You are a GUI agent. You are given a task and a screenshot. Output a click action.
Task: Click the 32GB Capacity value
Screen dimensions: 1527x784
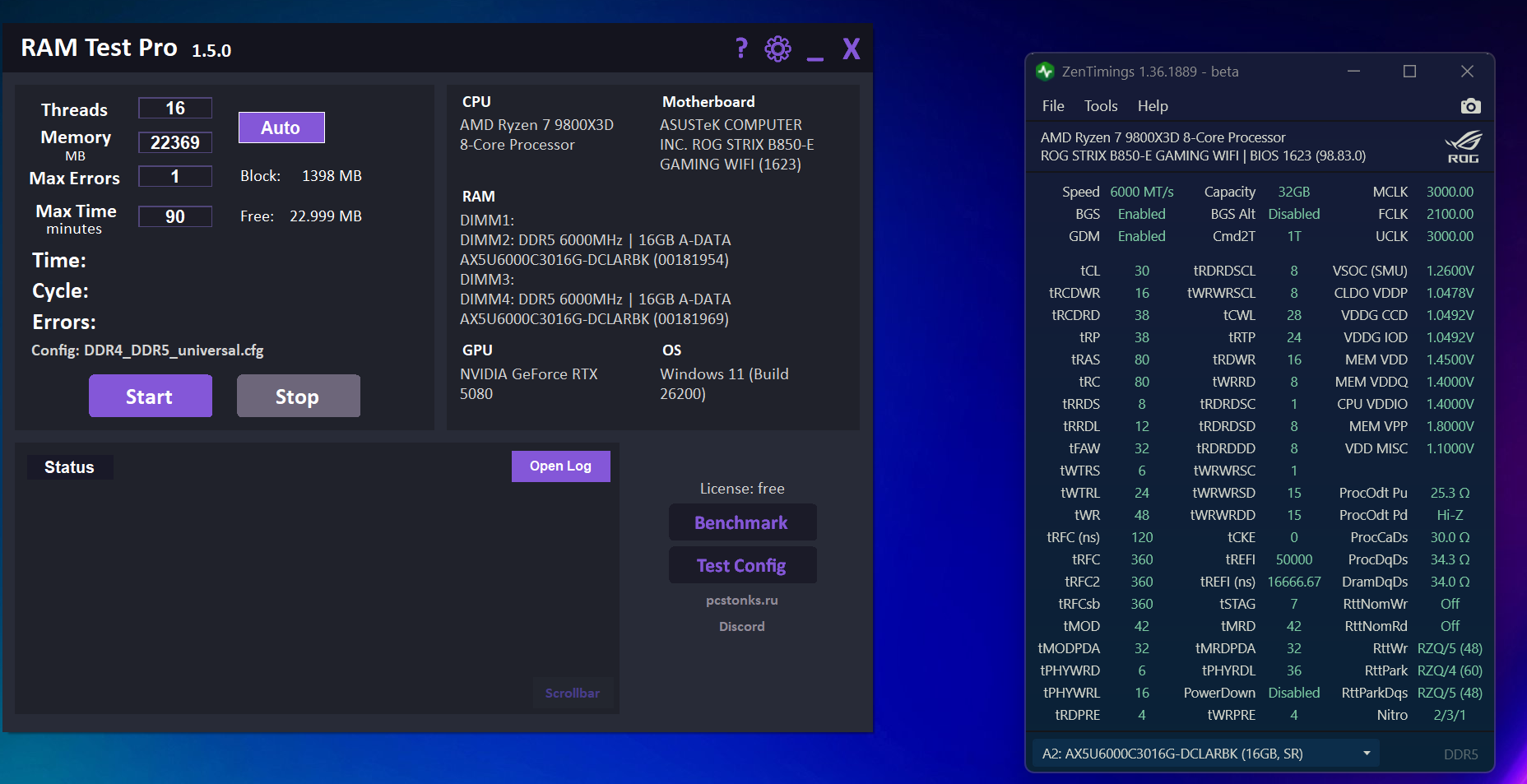1294,192
